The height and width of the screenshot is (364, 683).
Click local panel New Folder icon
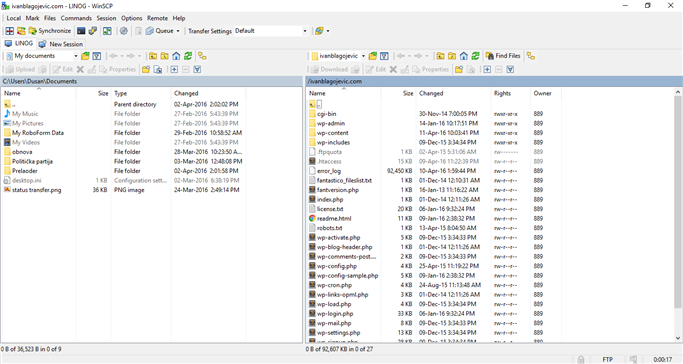[x=146, y=69]
